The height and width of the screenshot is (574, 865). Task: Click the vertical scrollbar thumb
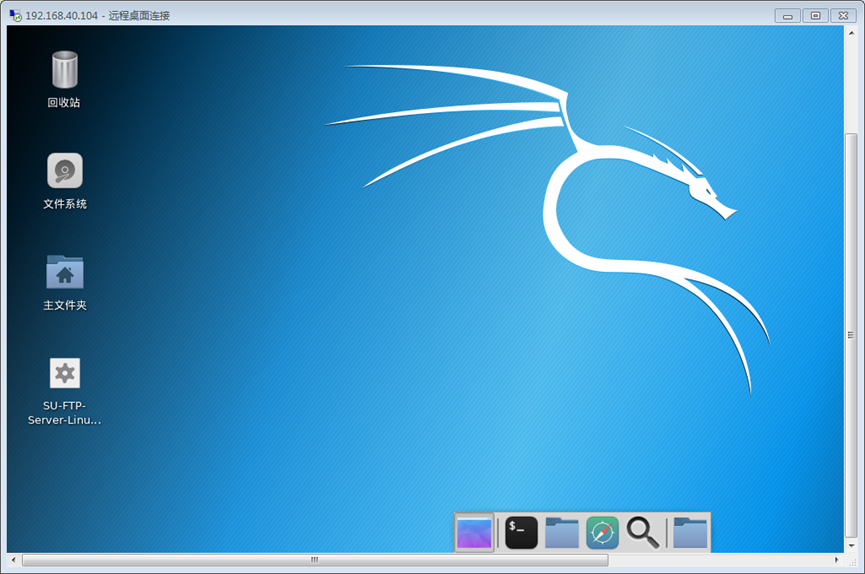pyautogui.click(x=851, y=334)
